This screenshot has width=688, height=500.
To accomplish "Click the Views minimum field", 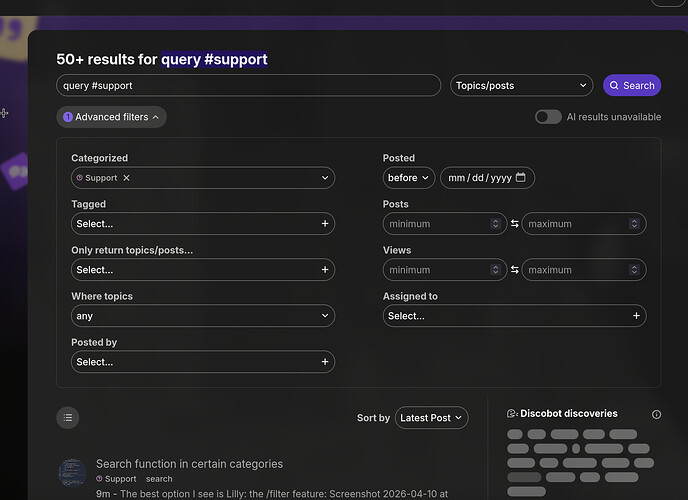I will coord(444,270).
